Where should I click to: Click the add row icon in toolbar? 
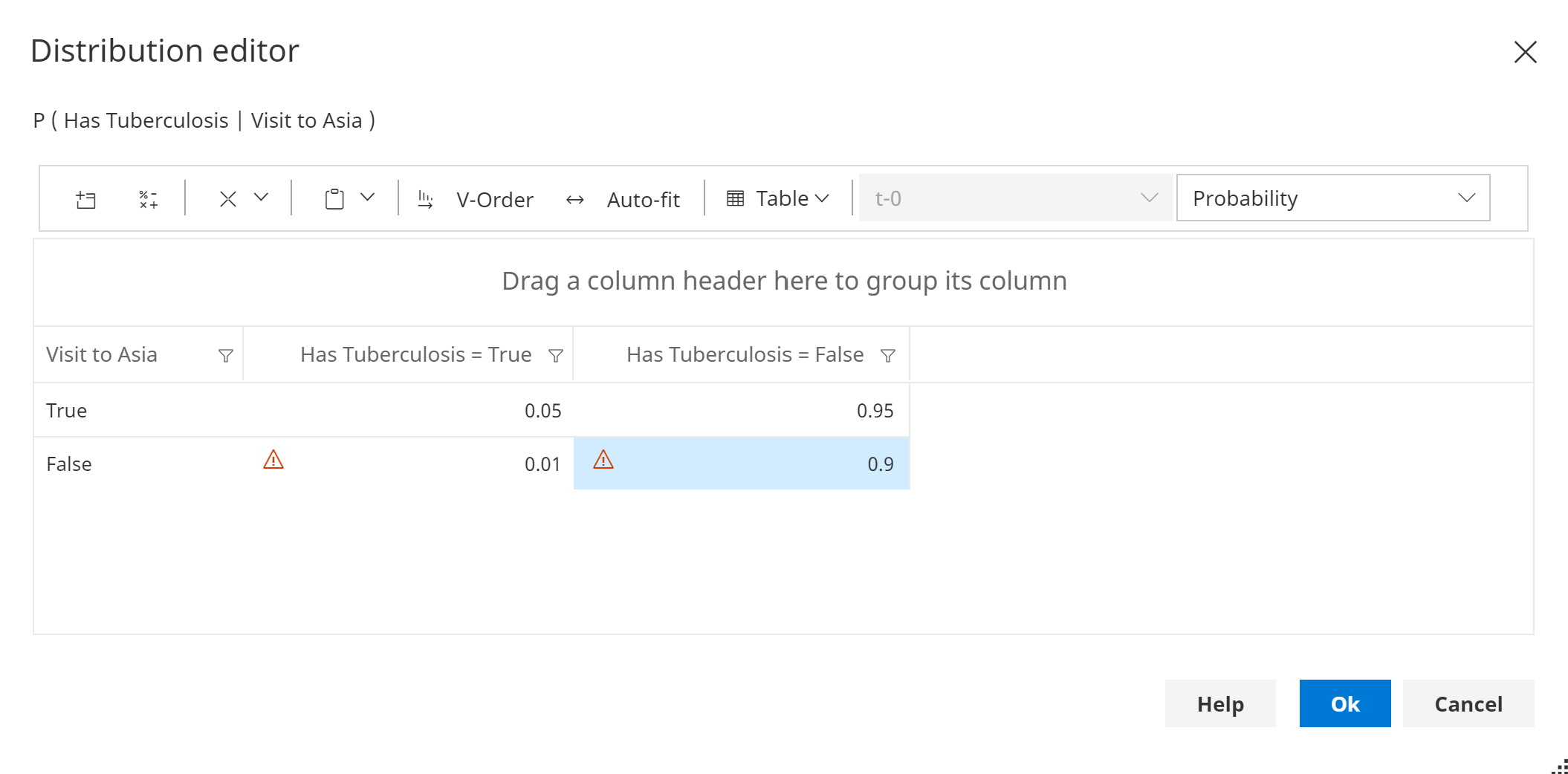coord(86,199)
